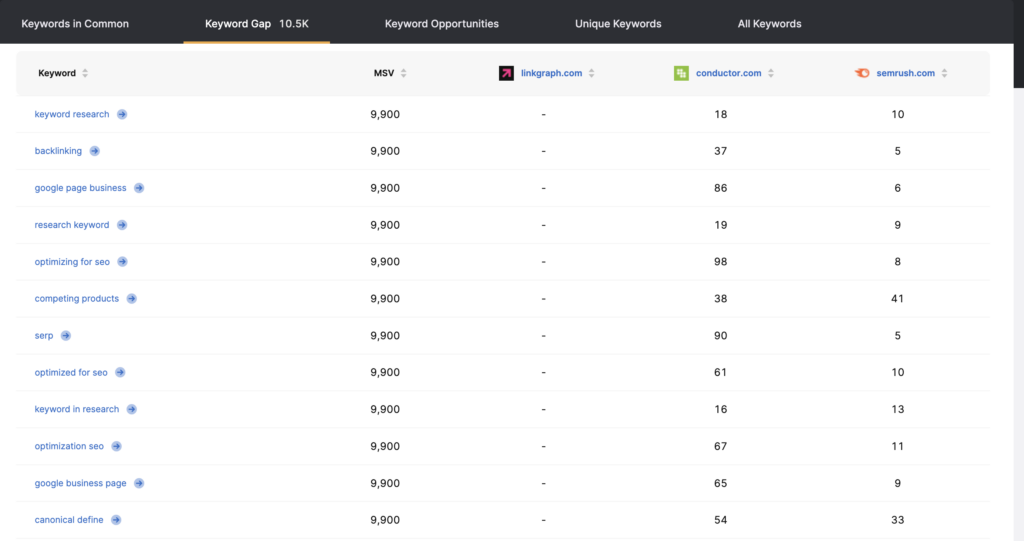Open the optimizing for seo keyword link
Screen dimensions: 1024x541
[72, 262]
